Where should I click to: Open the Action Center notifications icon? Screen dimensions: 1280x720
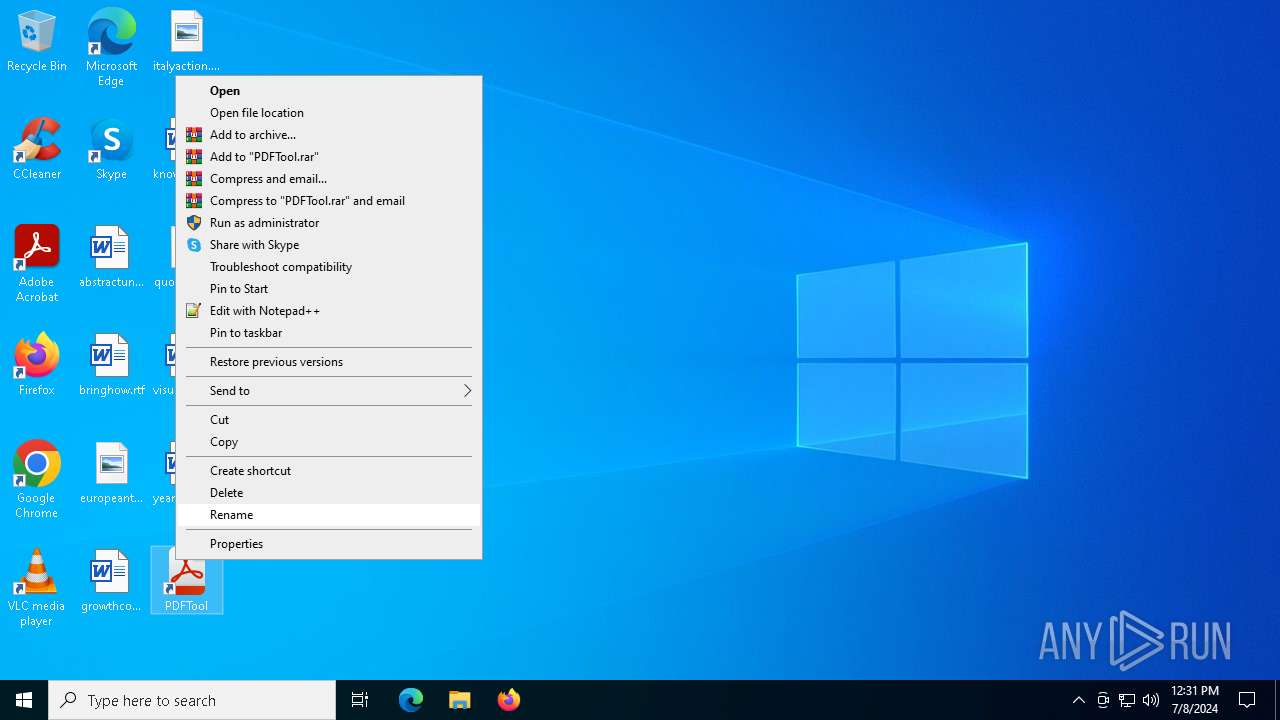(x=1247, y=700)
